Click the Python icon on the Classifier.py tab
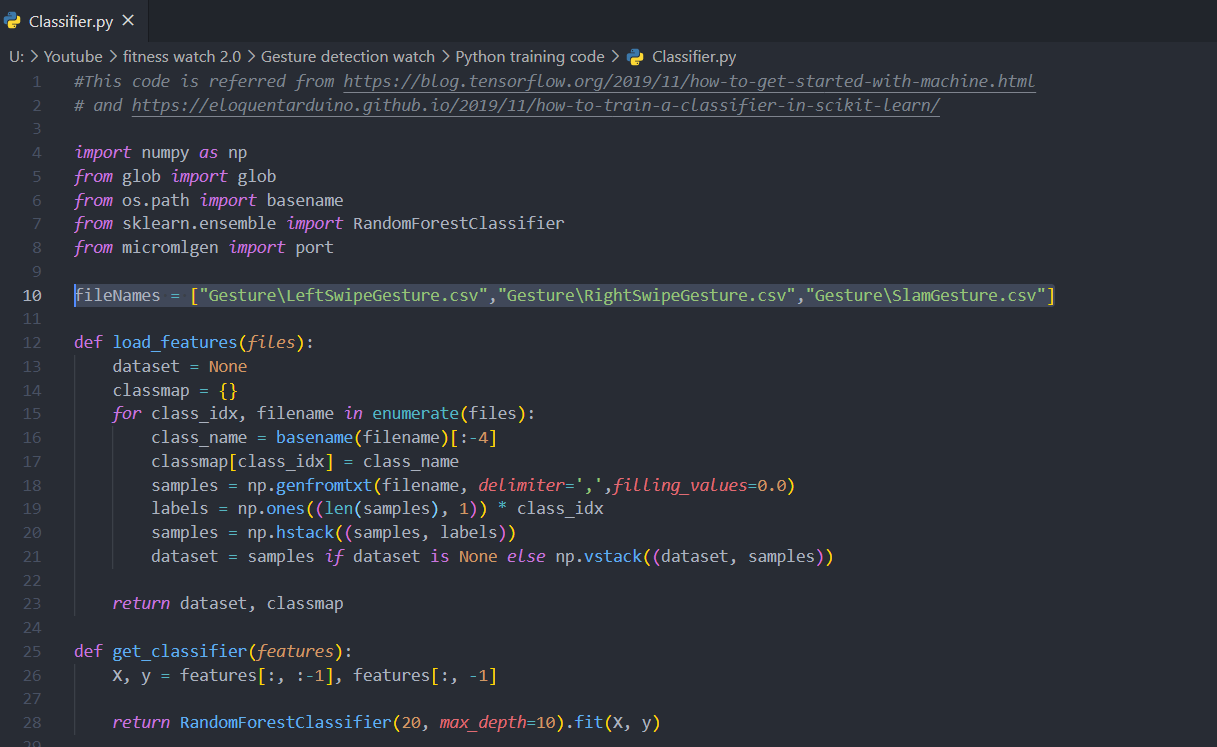This screenshot has height=747, width=1217. [x=14, y=19]
